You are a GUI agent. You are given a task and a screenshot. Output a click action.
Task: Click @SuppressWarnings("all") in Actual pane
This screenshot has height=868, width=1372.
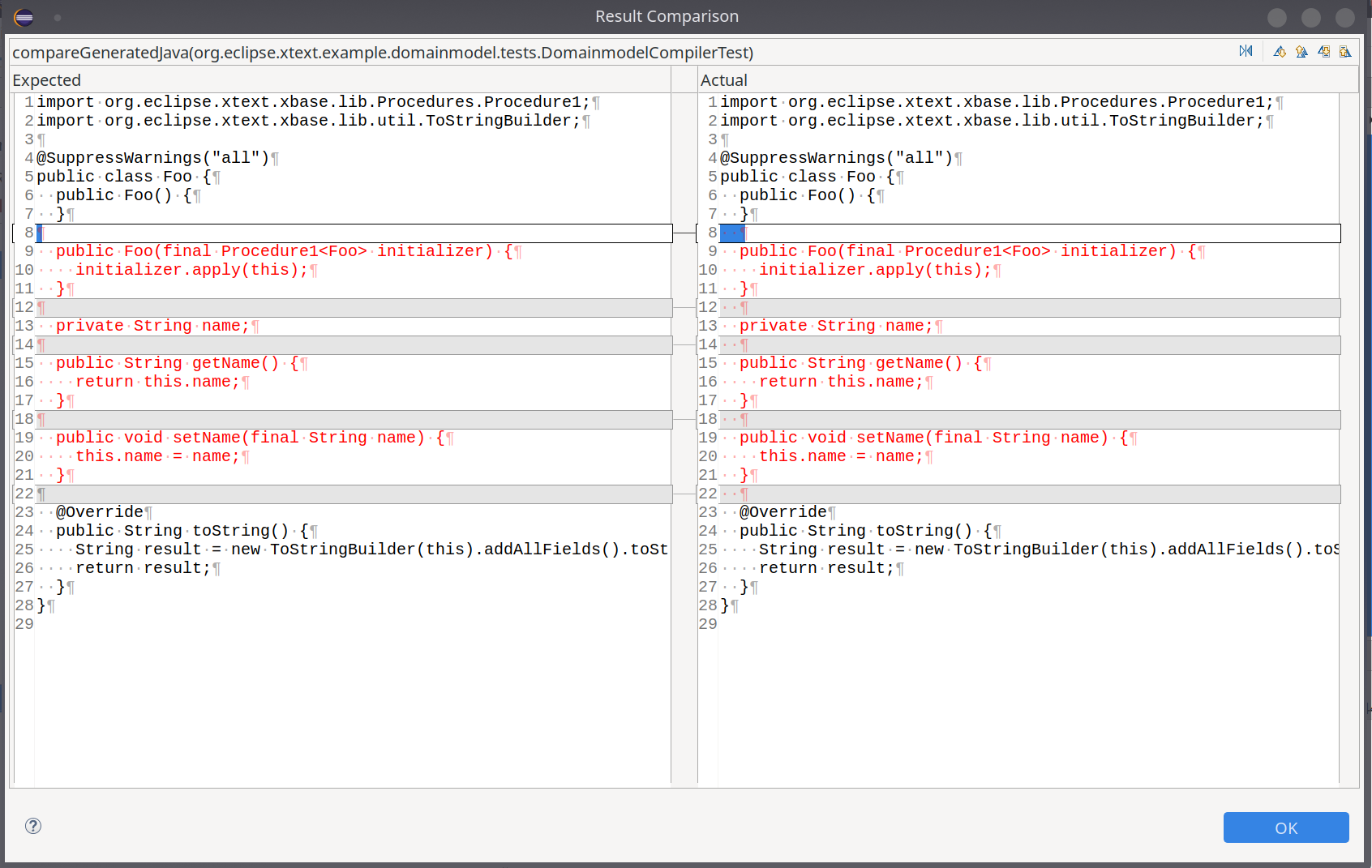836,158
